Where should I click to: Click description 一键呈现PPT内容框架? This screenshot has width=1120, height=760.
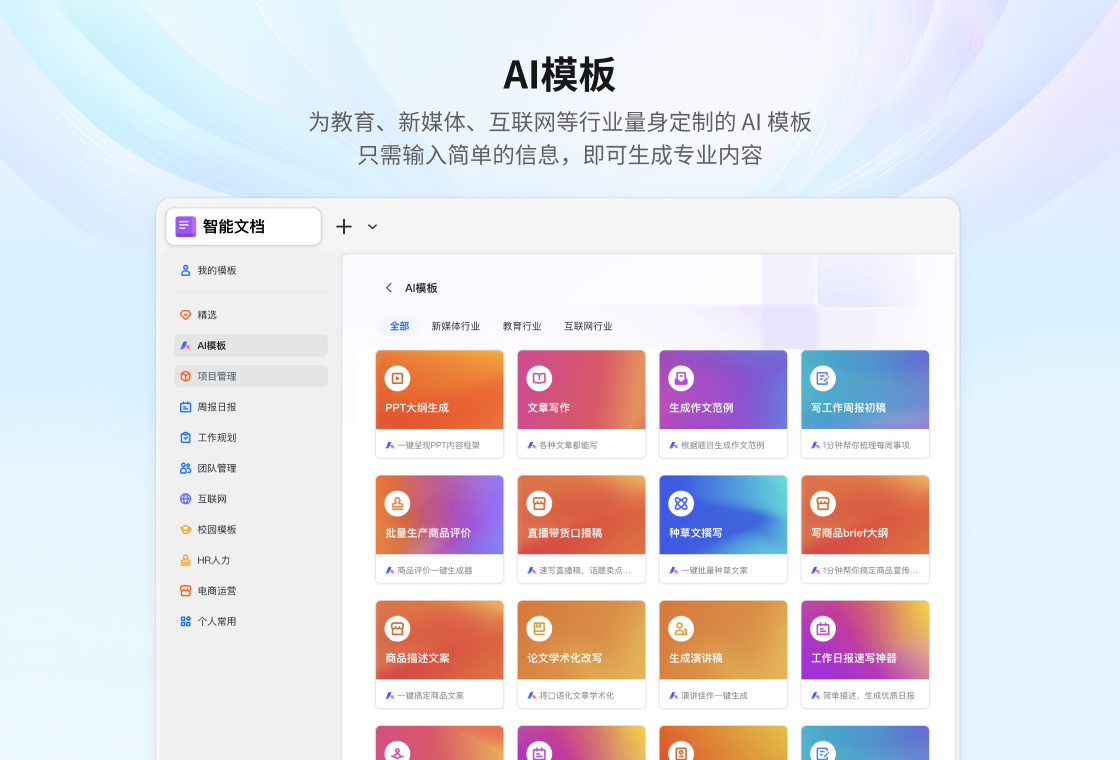439,445
